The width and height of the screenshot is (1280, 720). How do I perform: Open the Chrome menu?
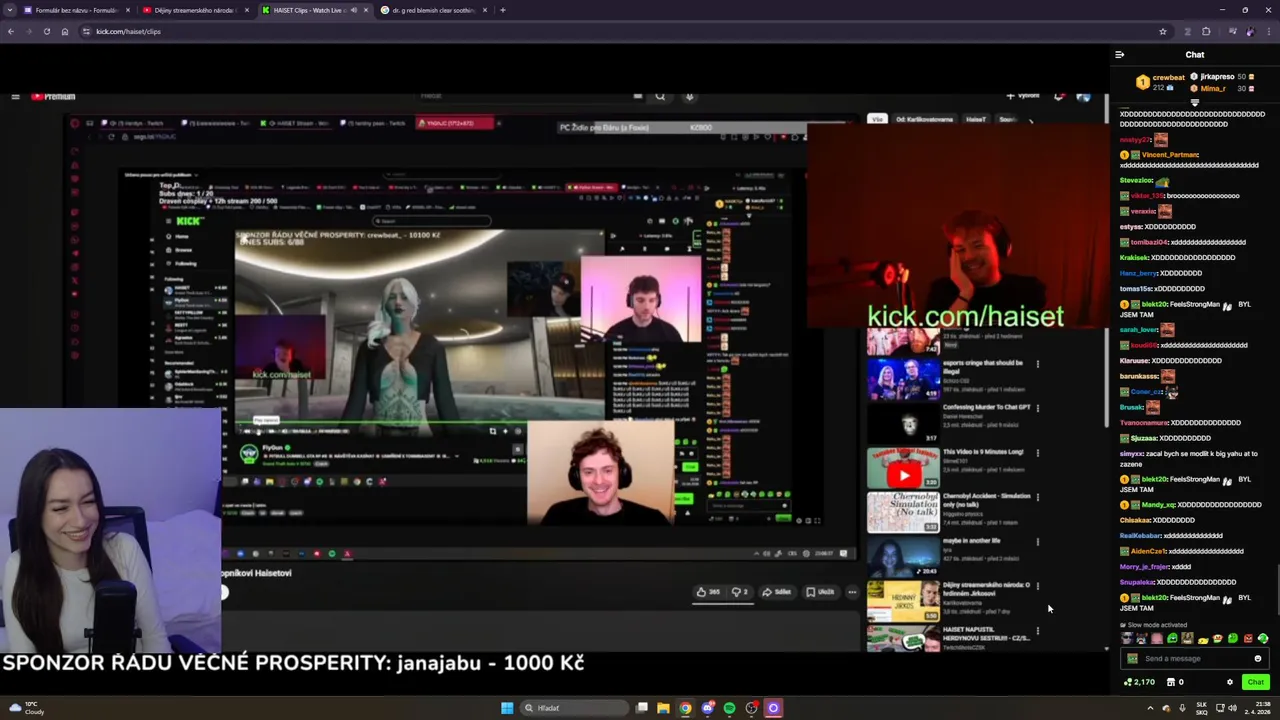tap(1267, 31)
